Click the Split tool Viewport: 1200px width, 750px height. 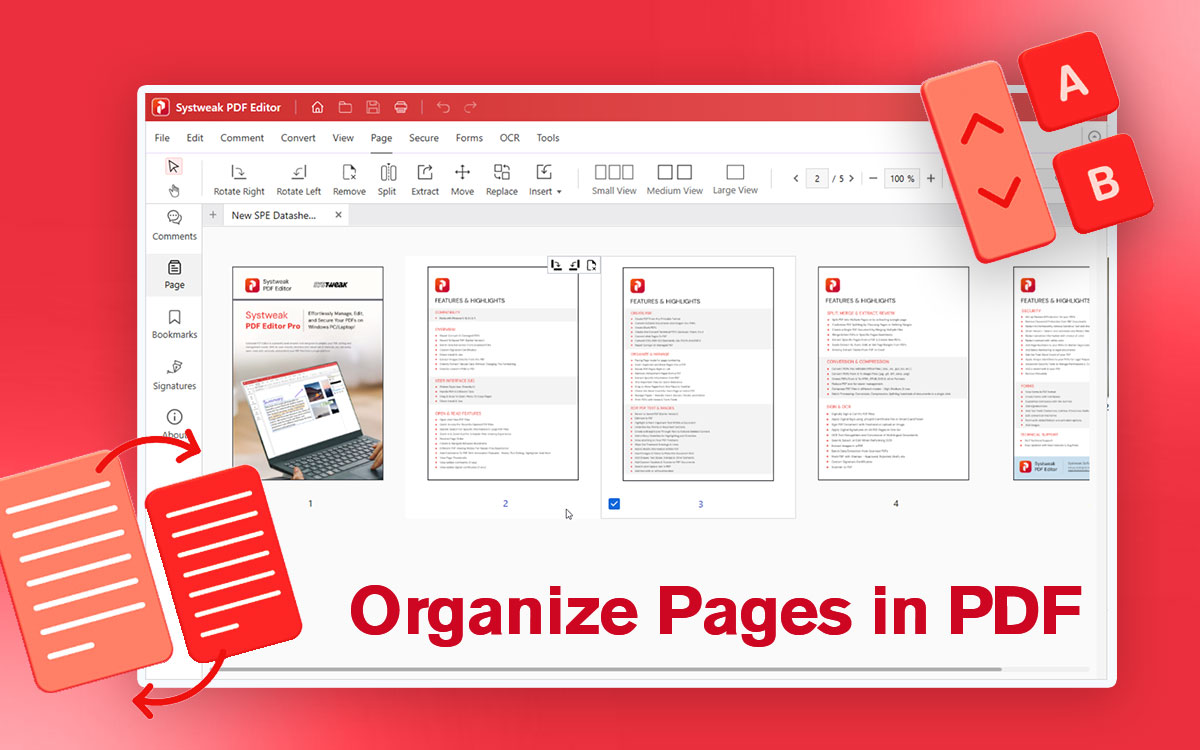387,179
